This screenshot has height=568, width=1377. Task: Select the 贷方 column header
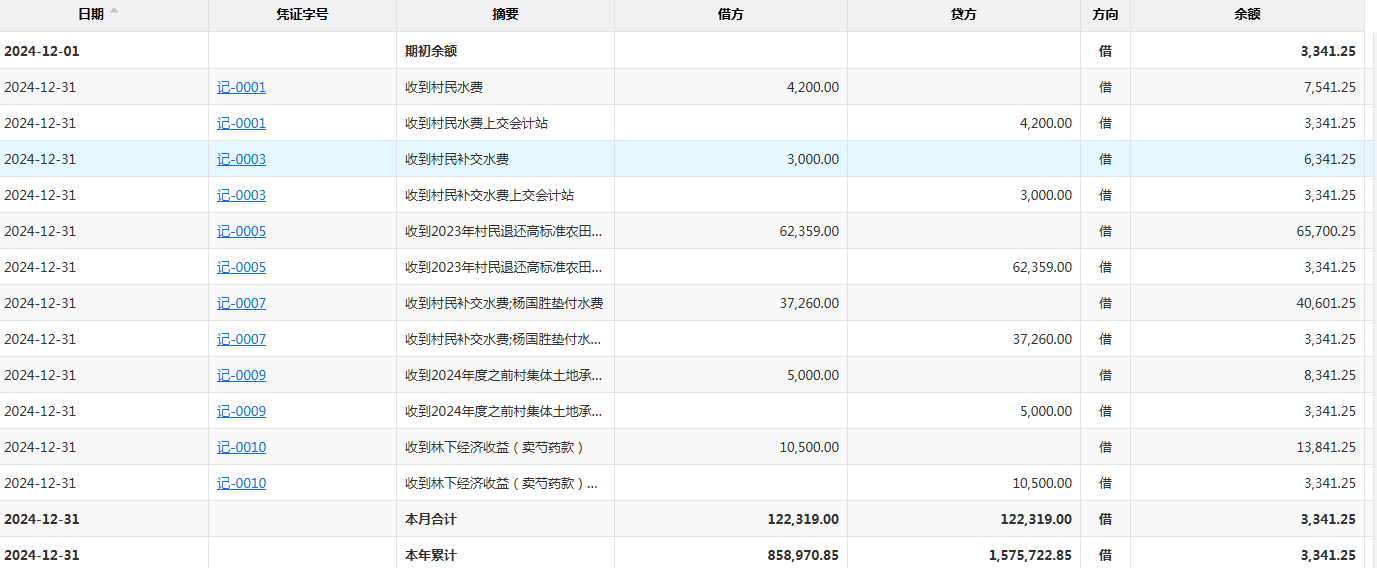point(963,15)
